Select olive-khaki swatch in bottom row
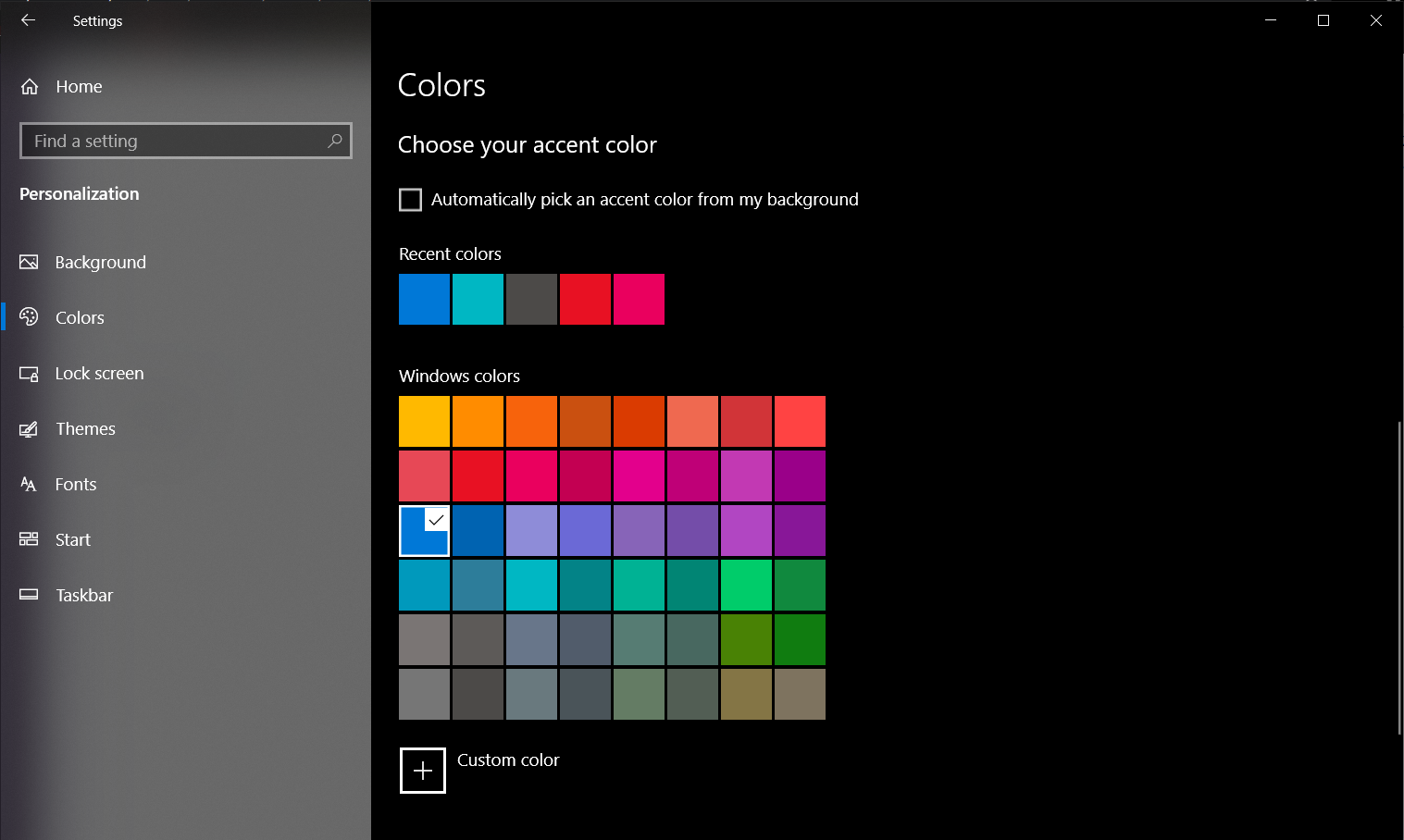 coord(746,694)
